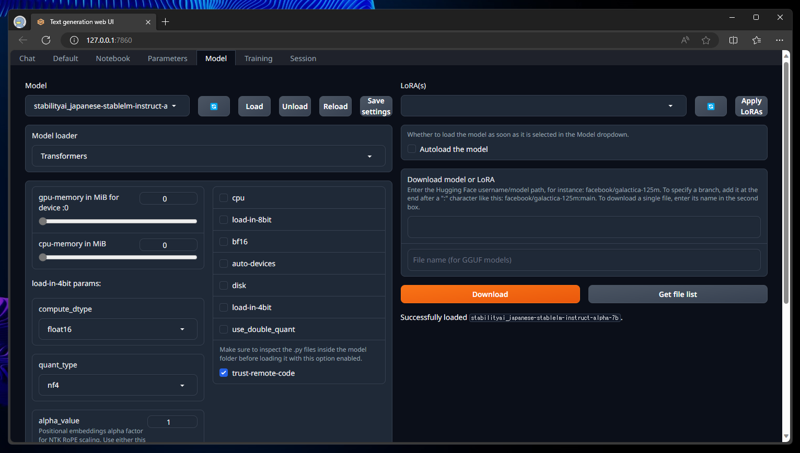Open favorites list icon in toolbar
The height and width of the screenshot is (453, 800).
[x=756, y=40]
